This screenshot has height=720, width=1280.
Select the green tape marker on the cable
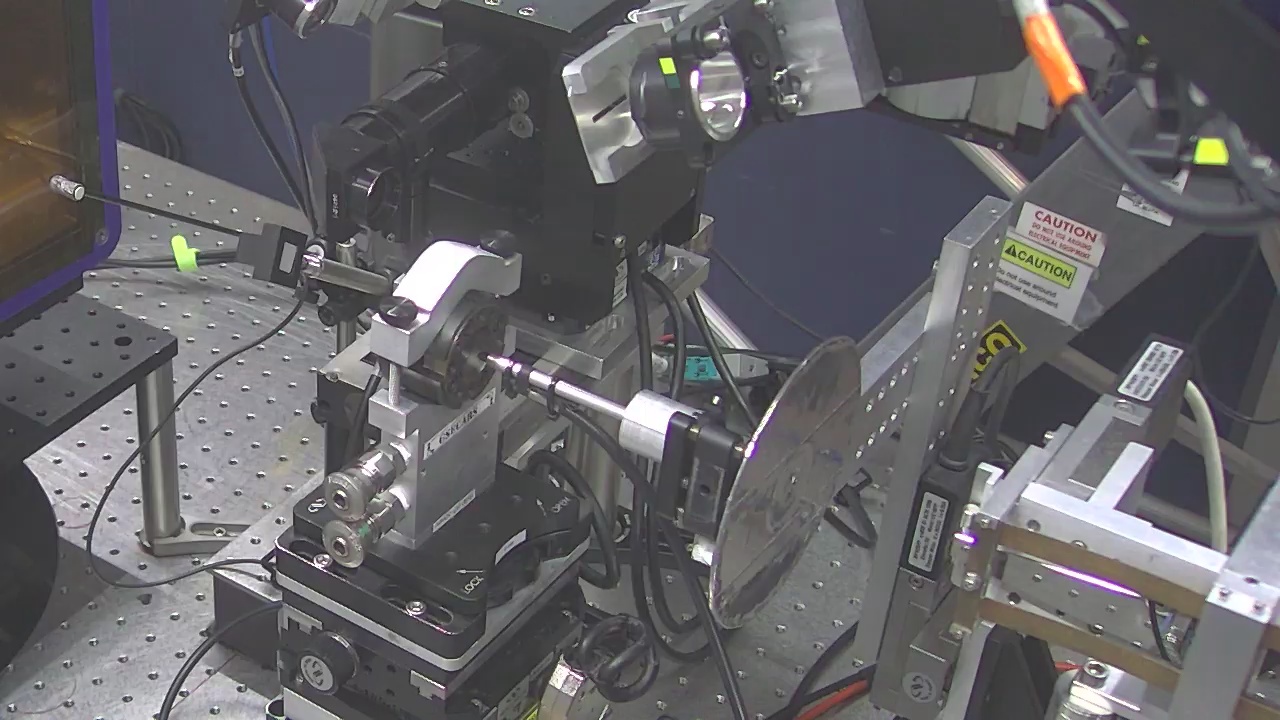point(181,251)
